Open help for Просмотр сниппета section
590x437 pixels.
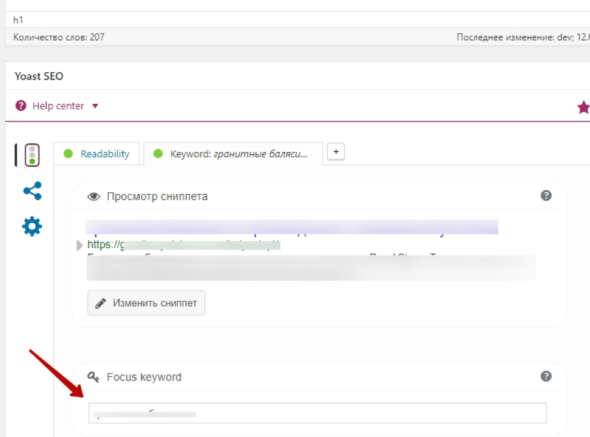pos(546,196)
